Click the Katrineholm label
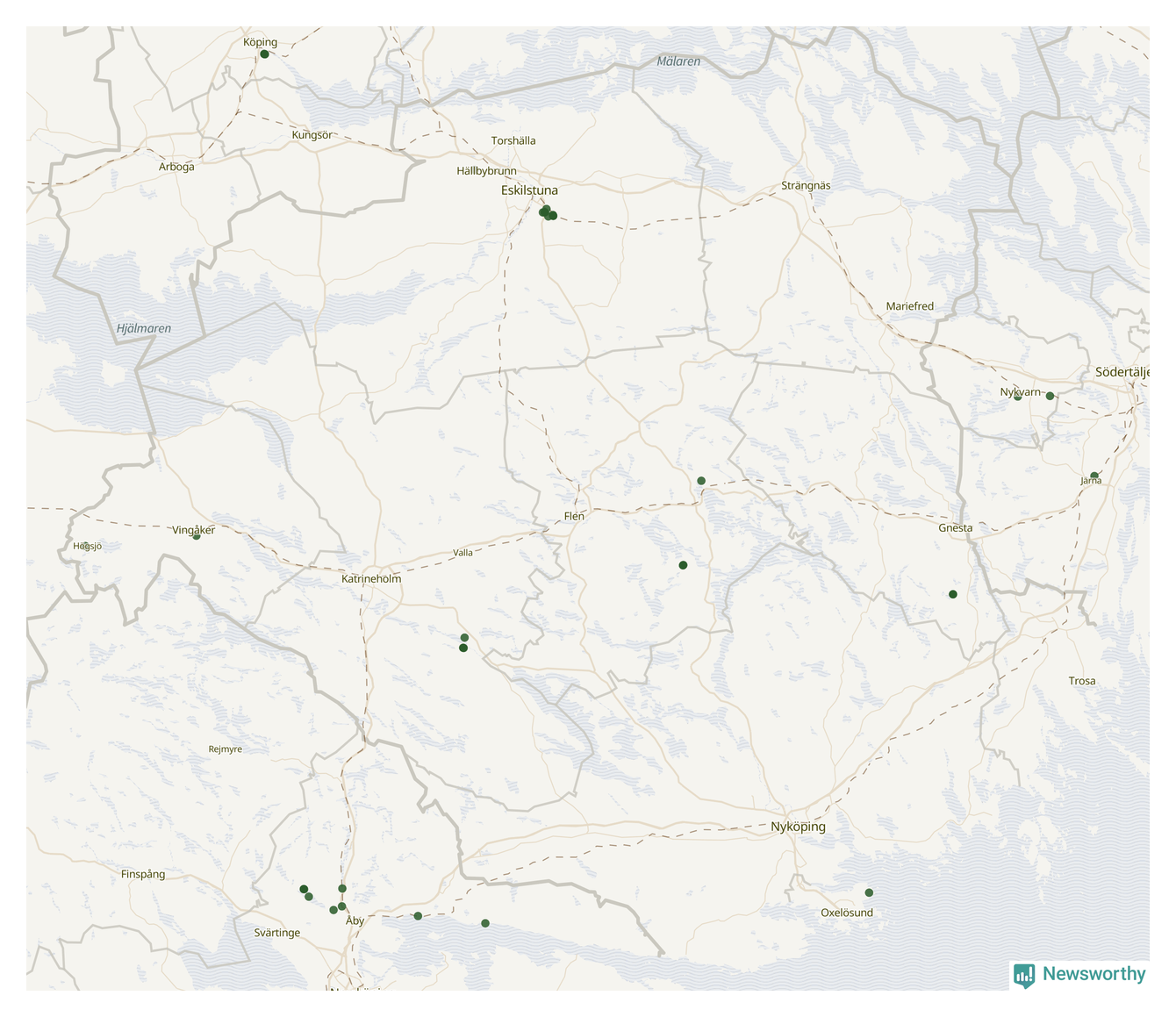The width and height of the screenshot is (1176, 1017). click(371, 579)
